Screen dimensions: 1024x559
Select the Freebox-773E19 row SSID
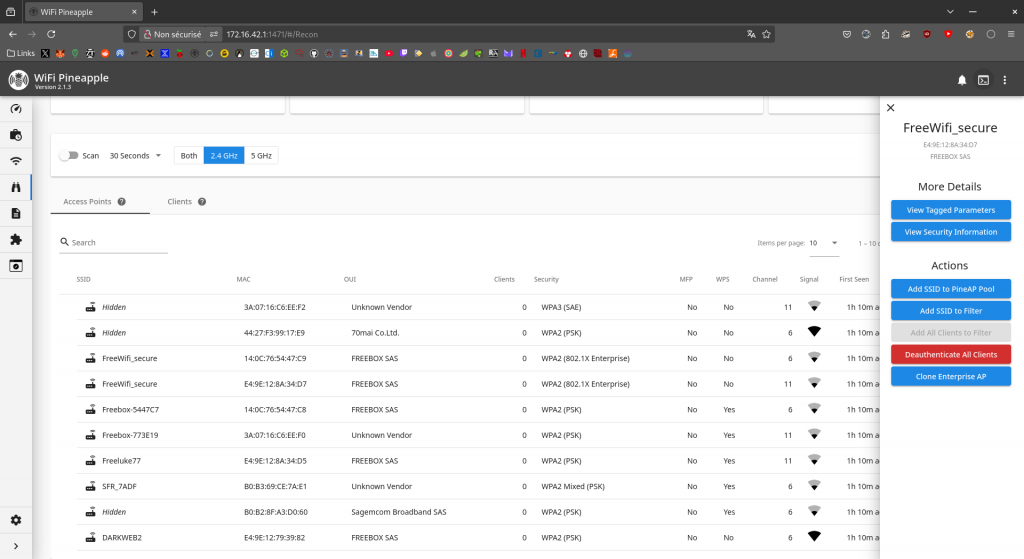130,435
